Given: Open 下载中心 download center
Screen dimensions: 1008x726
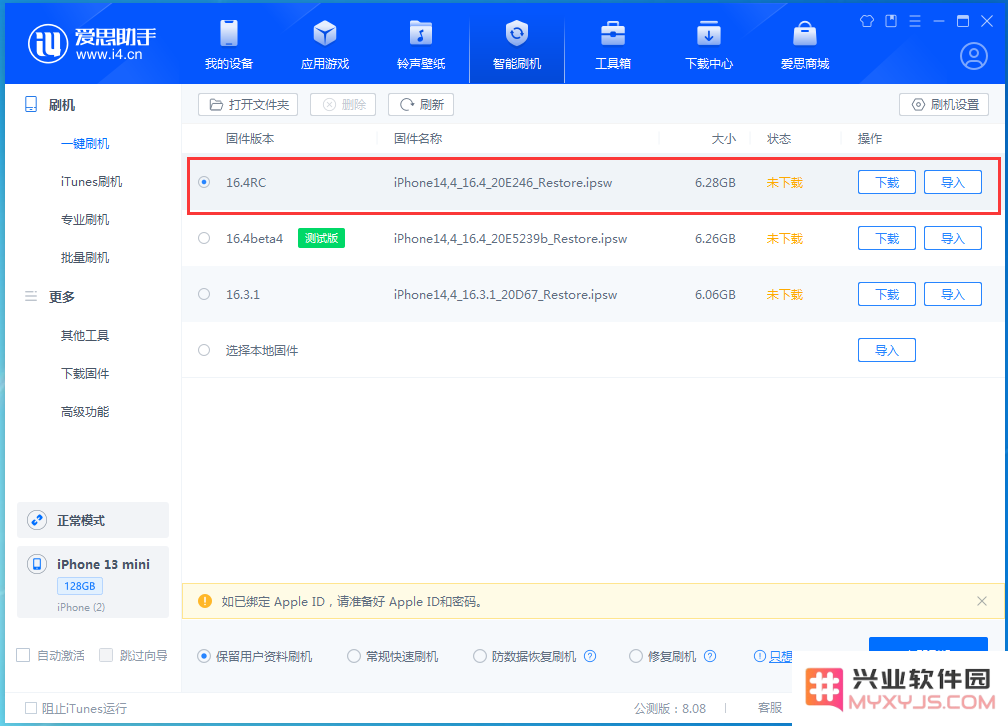Looking at the screenshot, I should click(708, 45).
